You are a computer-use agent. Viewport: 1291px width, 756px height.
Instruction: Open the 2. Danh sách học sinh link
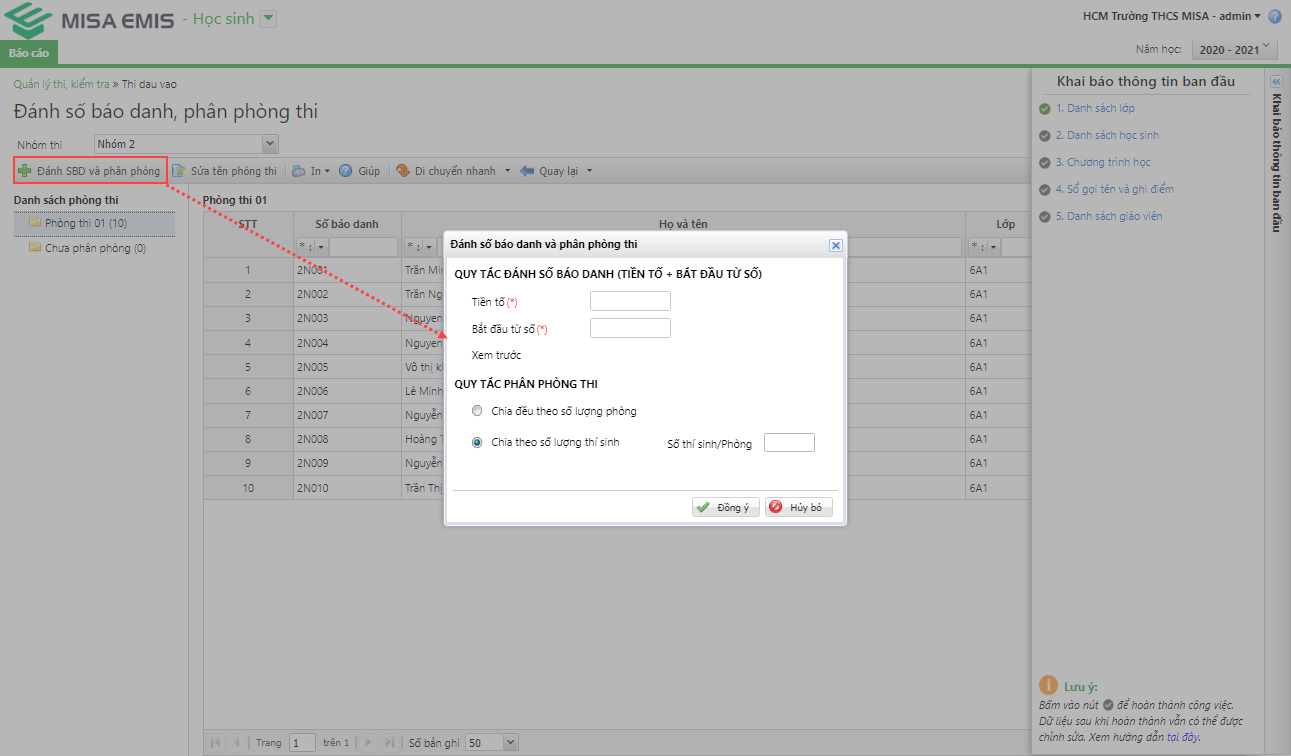pyautogui.click(x=1107, y=135)
